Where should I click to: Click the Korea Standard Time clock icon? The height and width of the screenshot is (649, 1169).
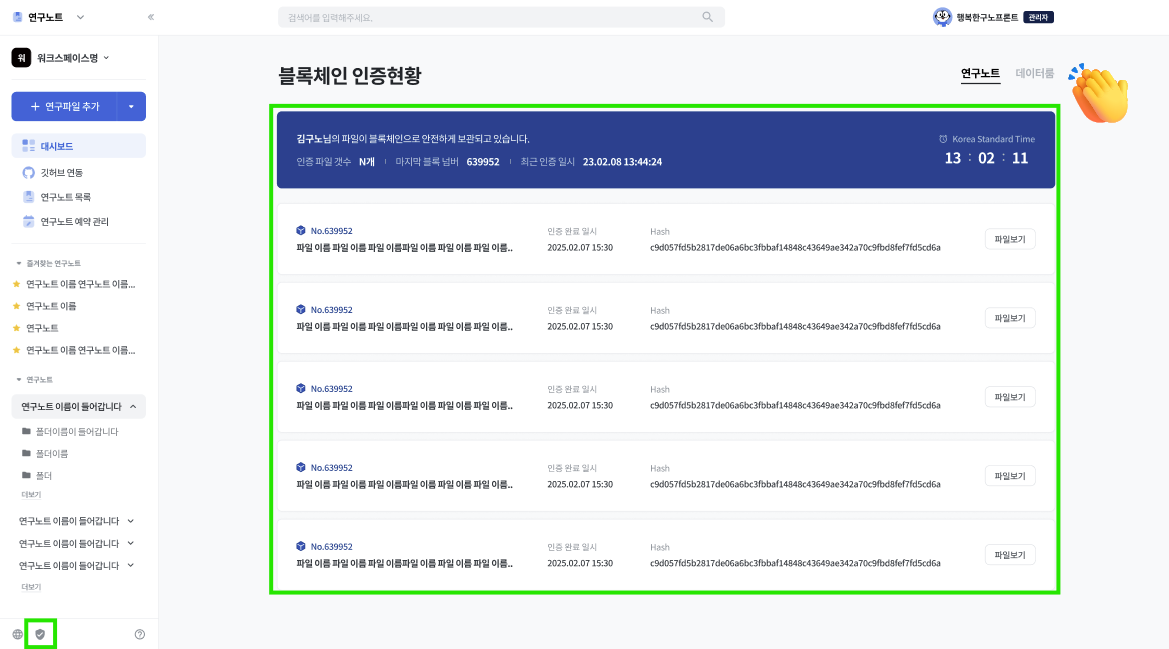tap(943, 139)
